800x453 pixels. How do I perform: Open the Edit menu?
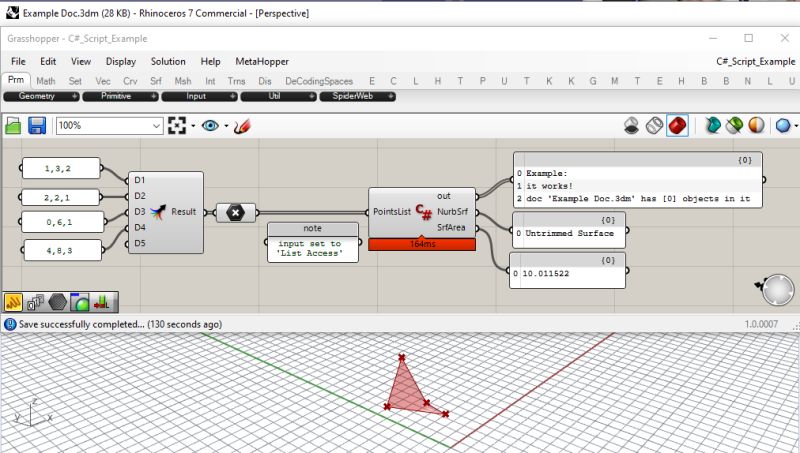[48, 61]
